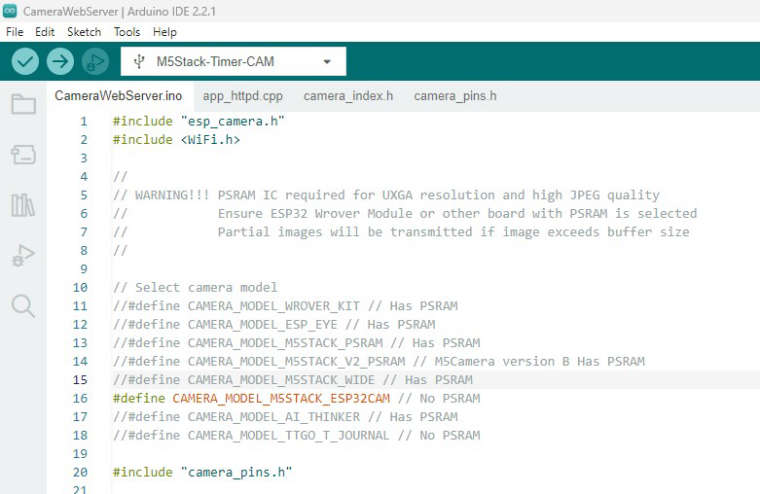Click the Arduino IDE logo in title bar
Screen dimensions: 760x494
coord(10,11)
